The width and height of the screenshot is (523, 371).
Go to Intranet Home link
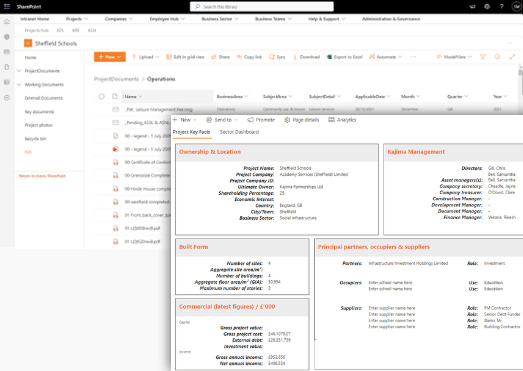34,19
